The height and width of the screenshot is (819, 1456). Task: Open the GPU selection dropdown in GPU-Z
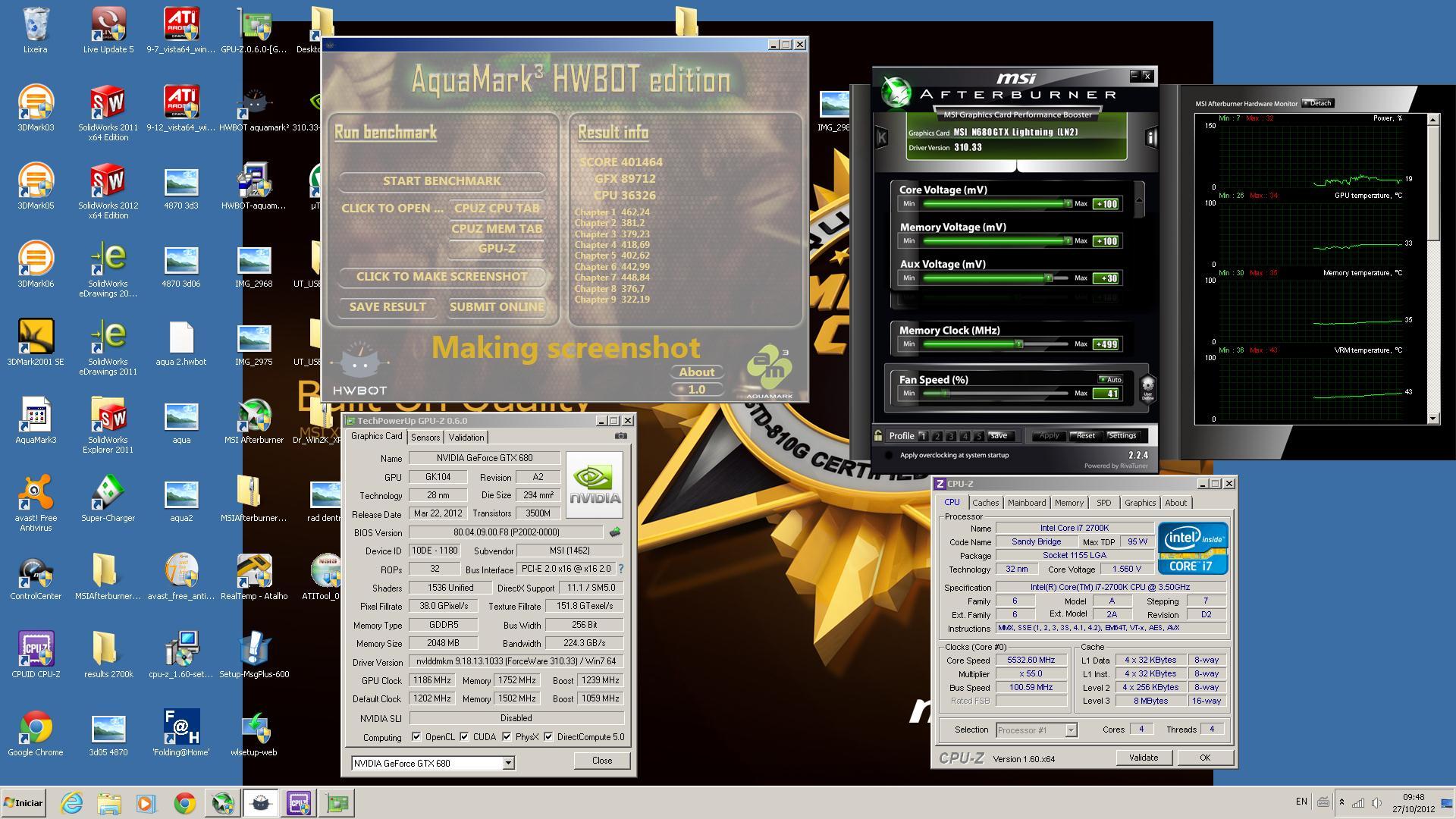[508, 764]
